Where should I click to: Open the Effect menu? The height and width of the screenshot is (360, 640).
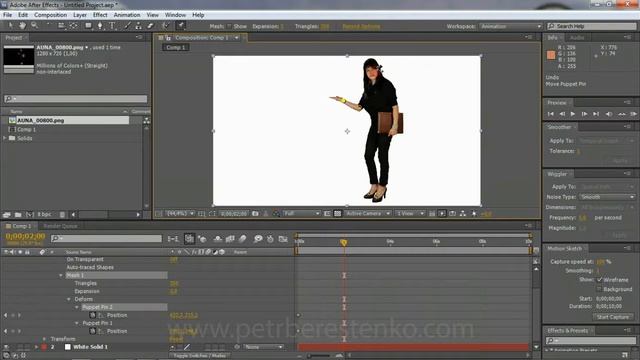(x=100, y=15)
